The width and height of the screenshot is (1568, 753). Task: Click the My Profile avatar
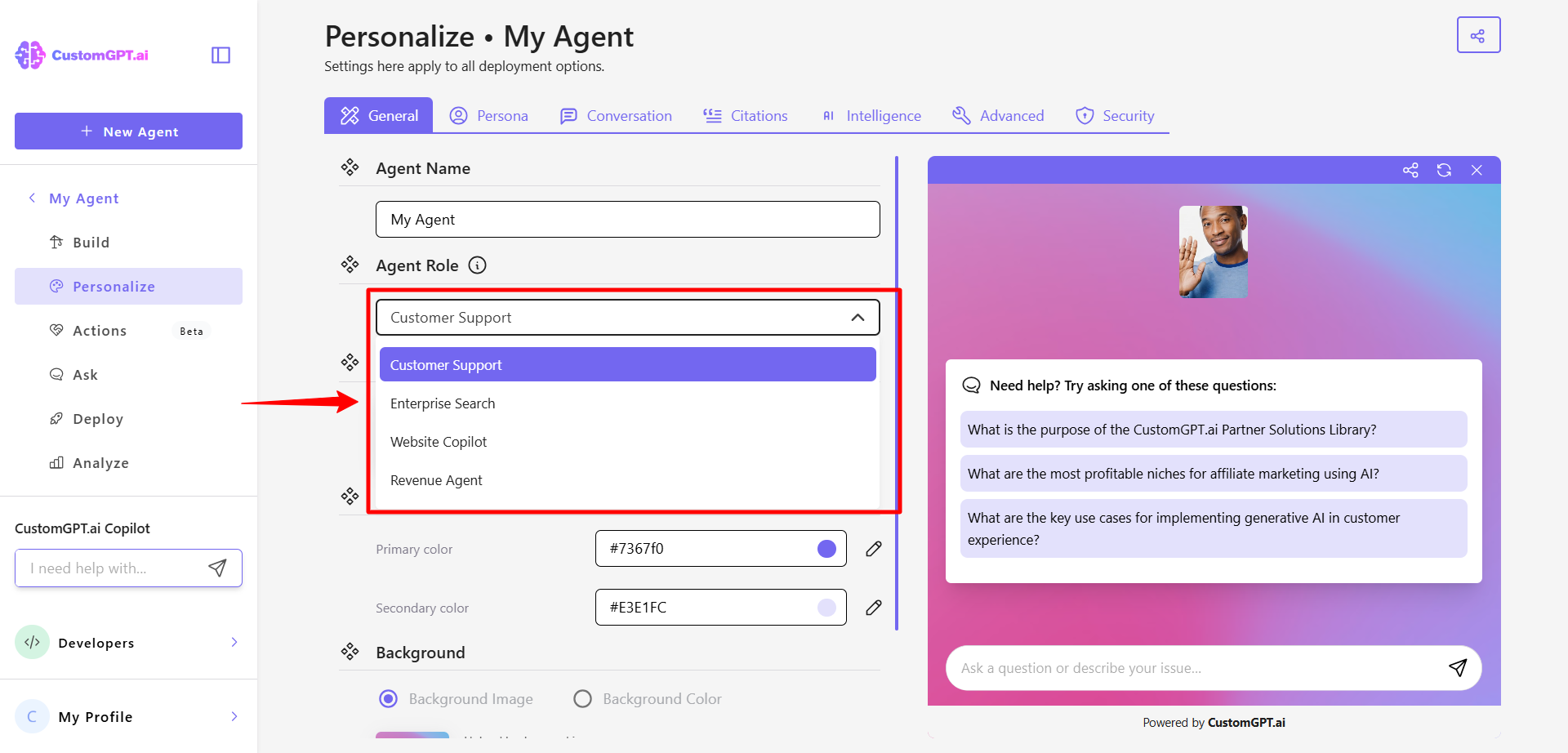[33, 716]
